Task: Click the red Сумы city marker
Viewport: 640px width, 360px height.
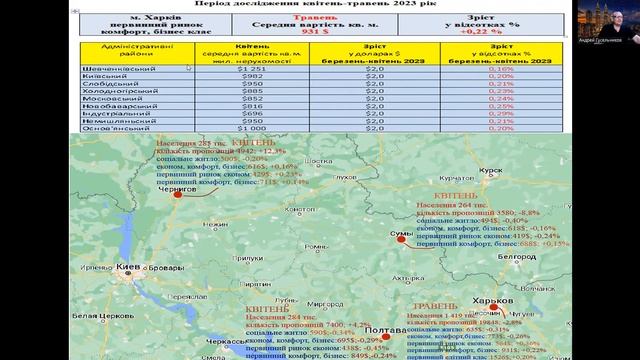Action: 401,239
